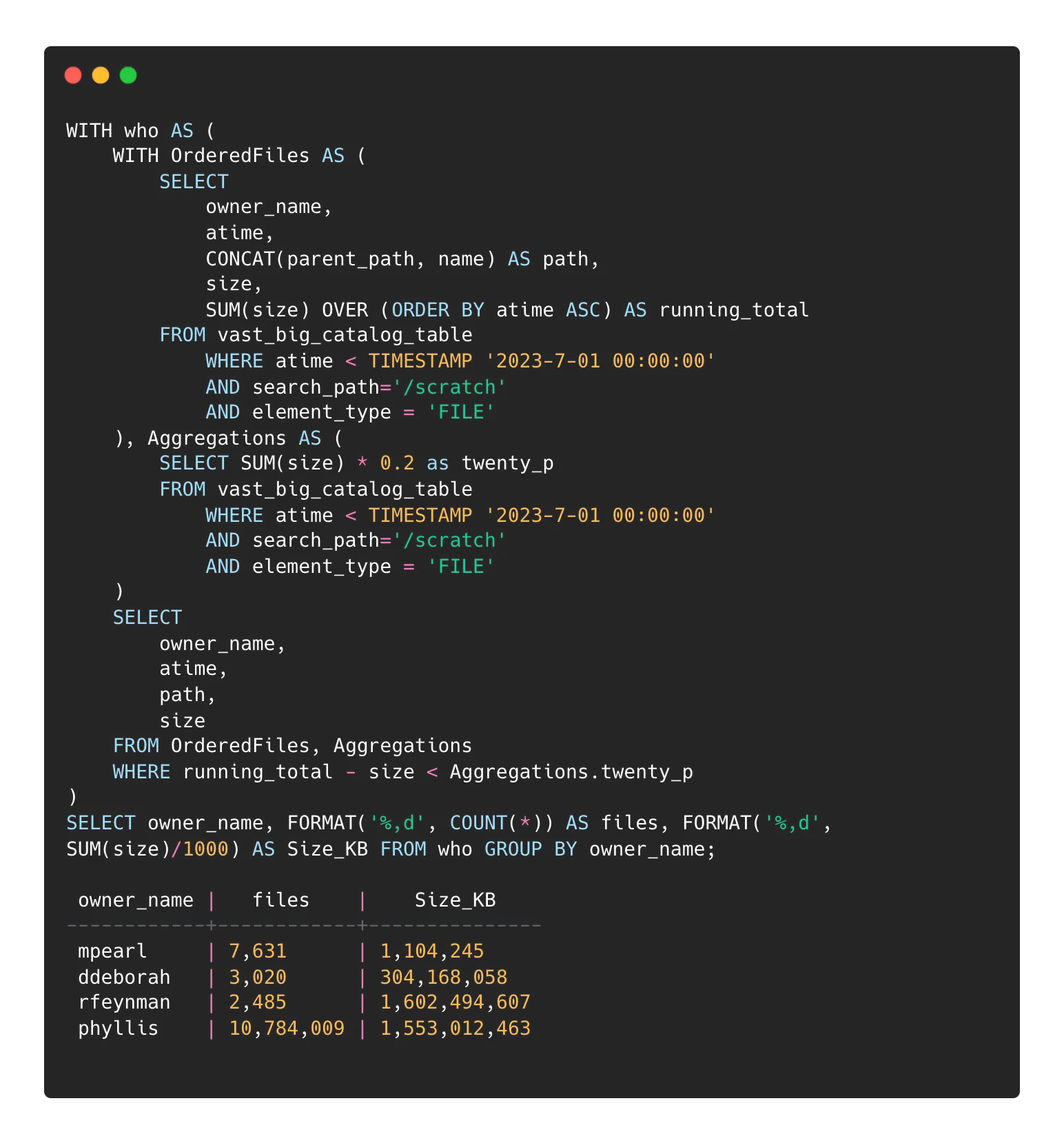1064x1143 pixels.
Task: Click 'ORDER BY' keyword in the OVER clause
Action: pyautogui.click(x=438, y=310)
